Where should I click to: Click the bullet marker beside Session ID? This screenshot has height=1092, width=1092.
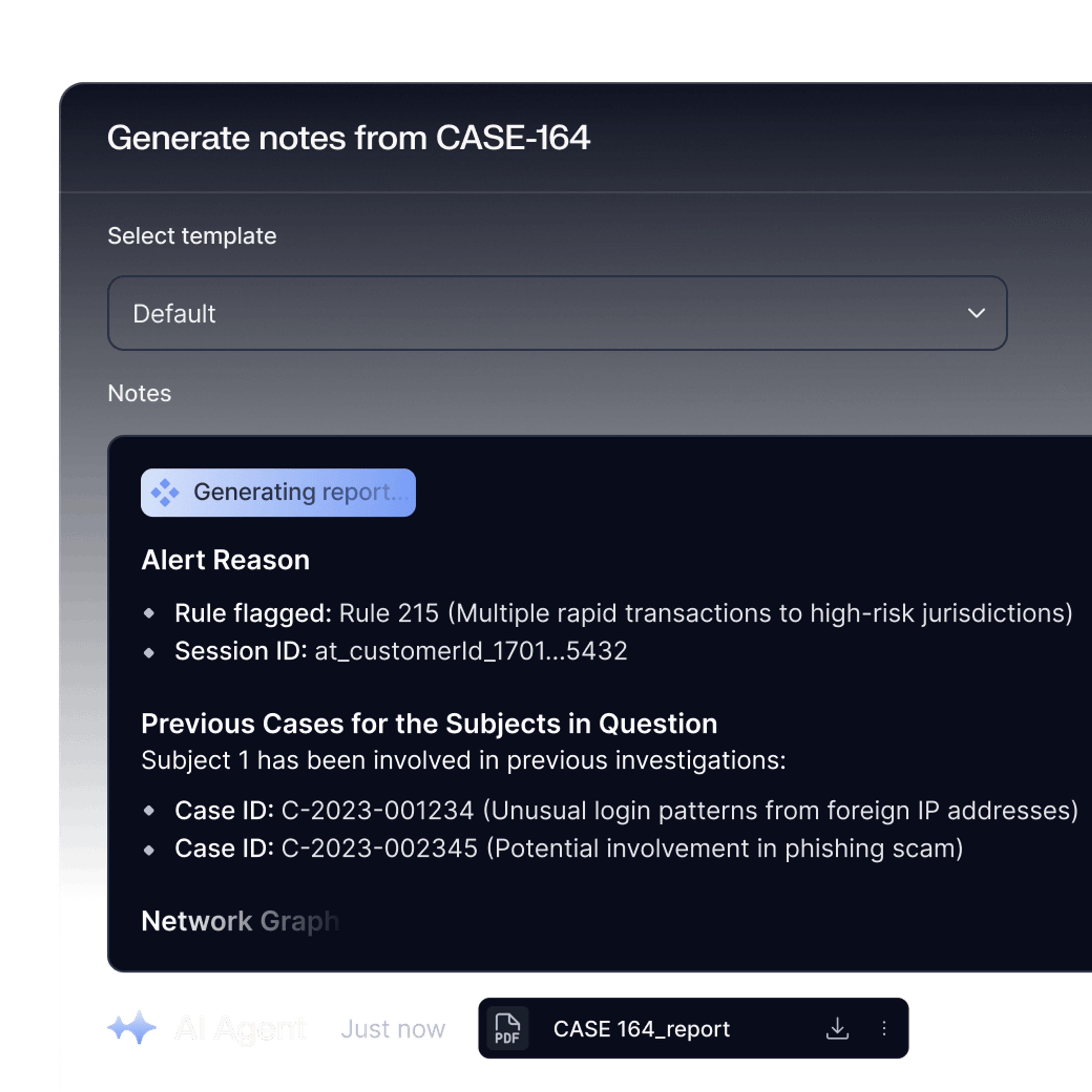pos(150,651)
